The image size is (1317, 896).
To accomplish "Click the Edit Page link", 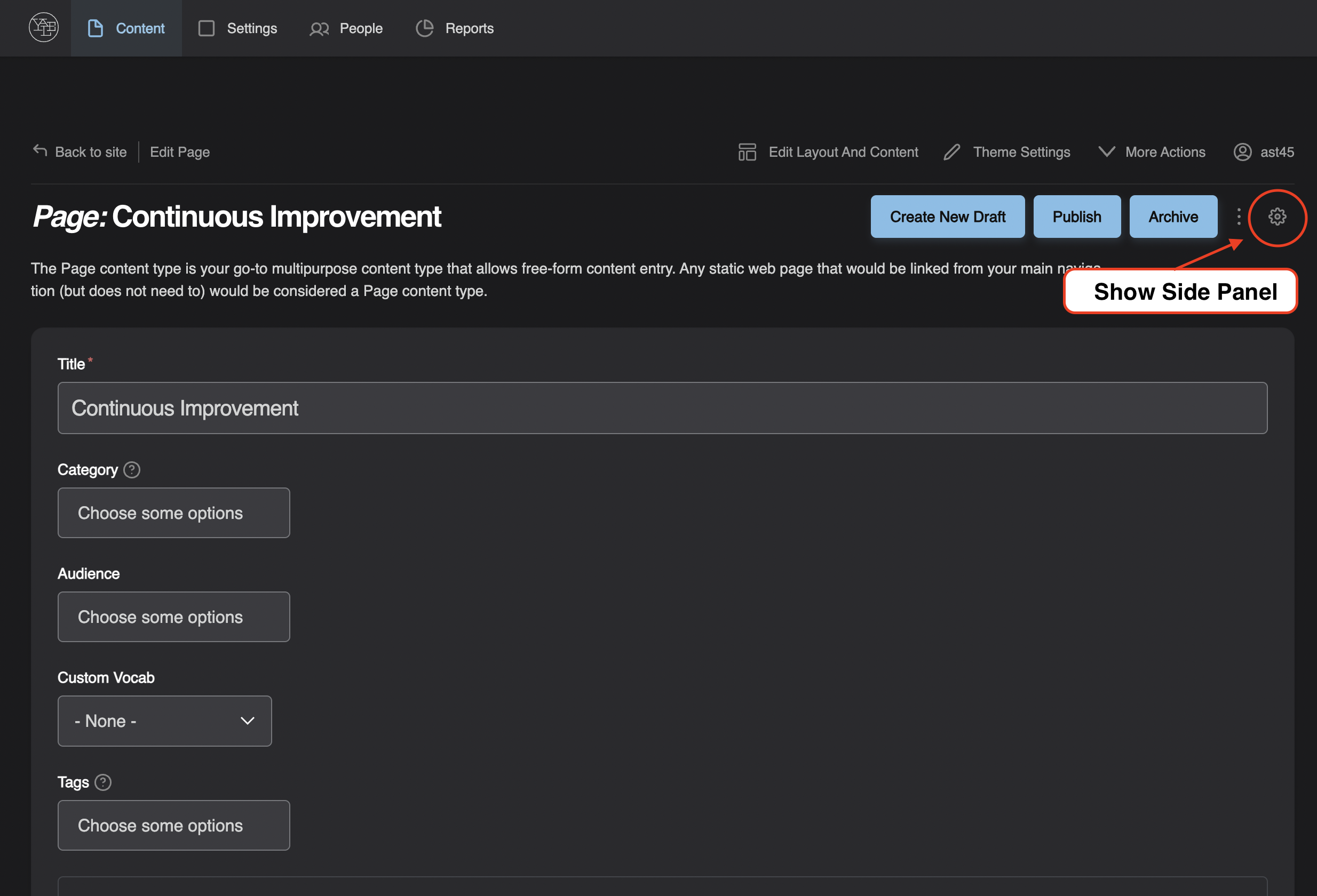I will [x=180, y=152].
